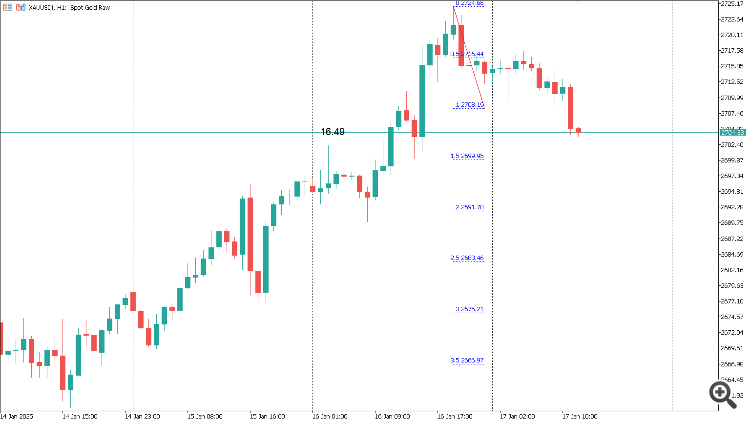Click the 16.49 text label
Screen dimensions: 750x421
333,132
